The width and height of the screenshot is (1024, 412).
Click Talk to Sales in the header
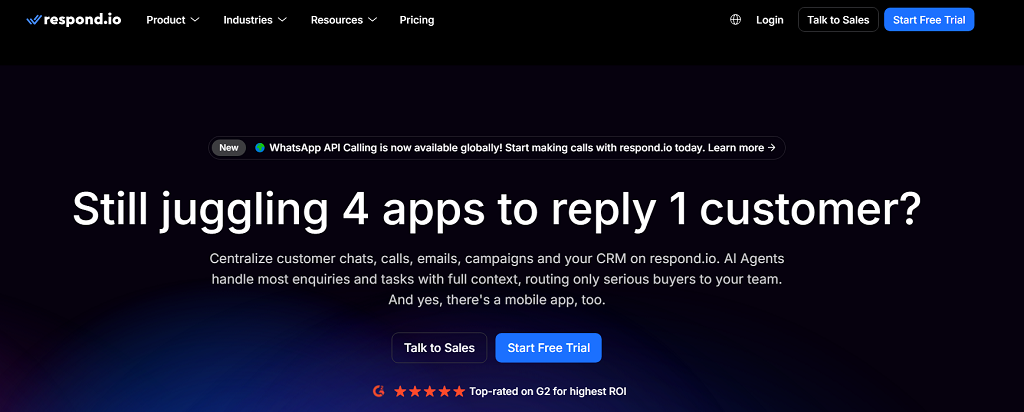click(x=838, y=20)
